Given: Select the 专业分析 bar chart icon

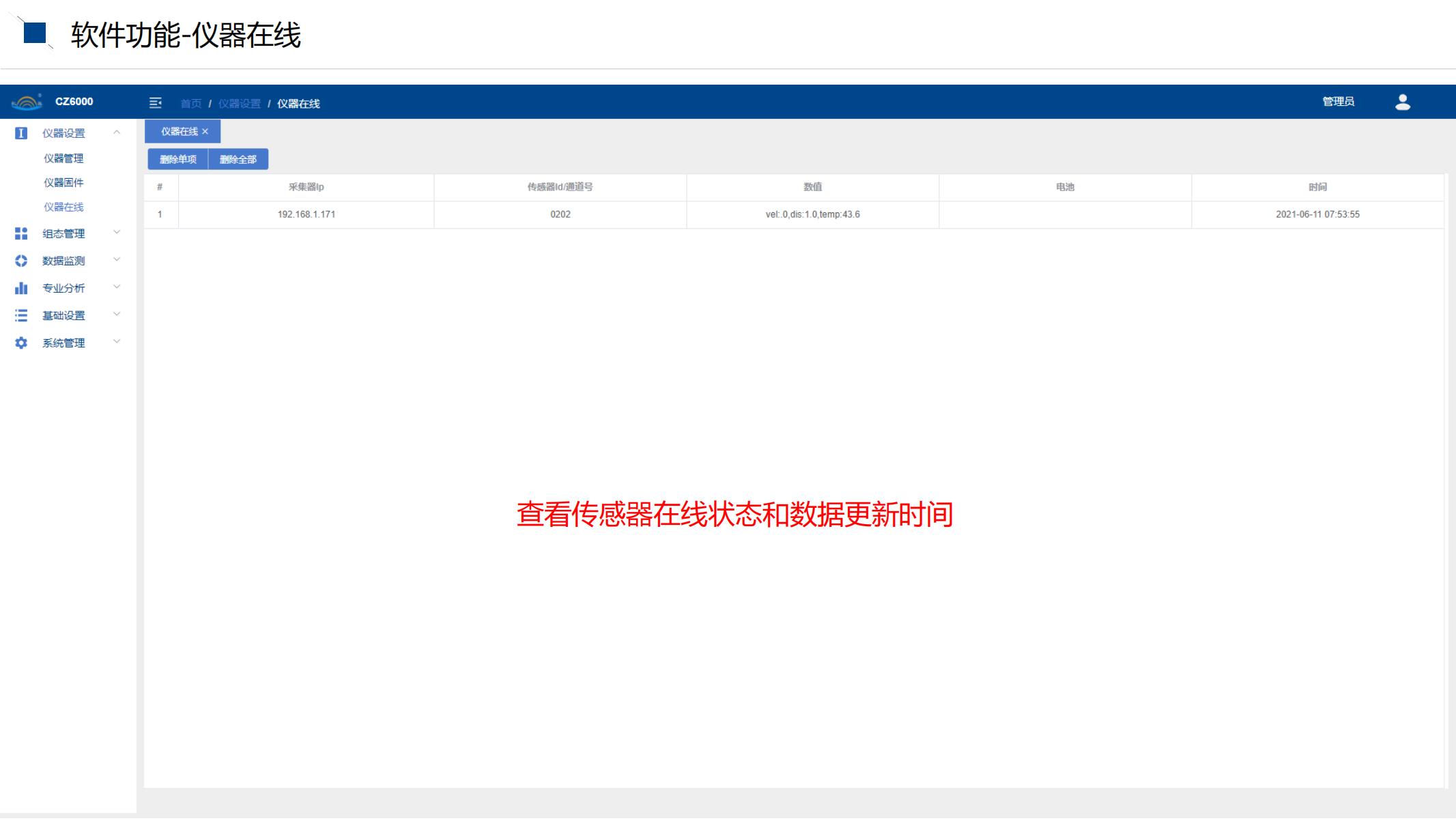Looking at the screenshot, I should 21,288.
